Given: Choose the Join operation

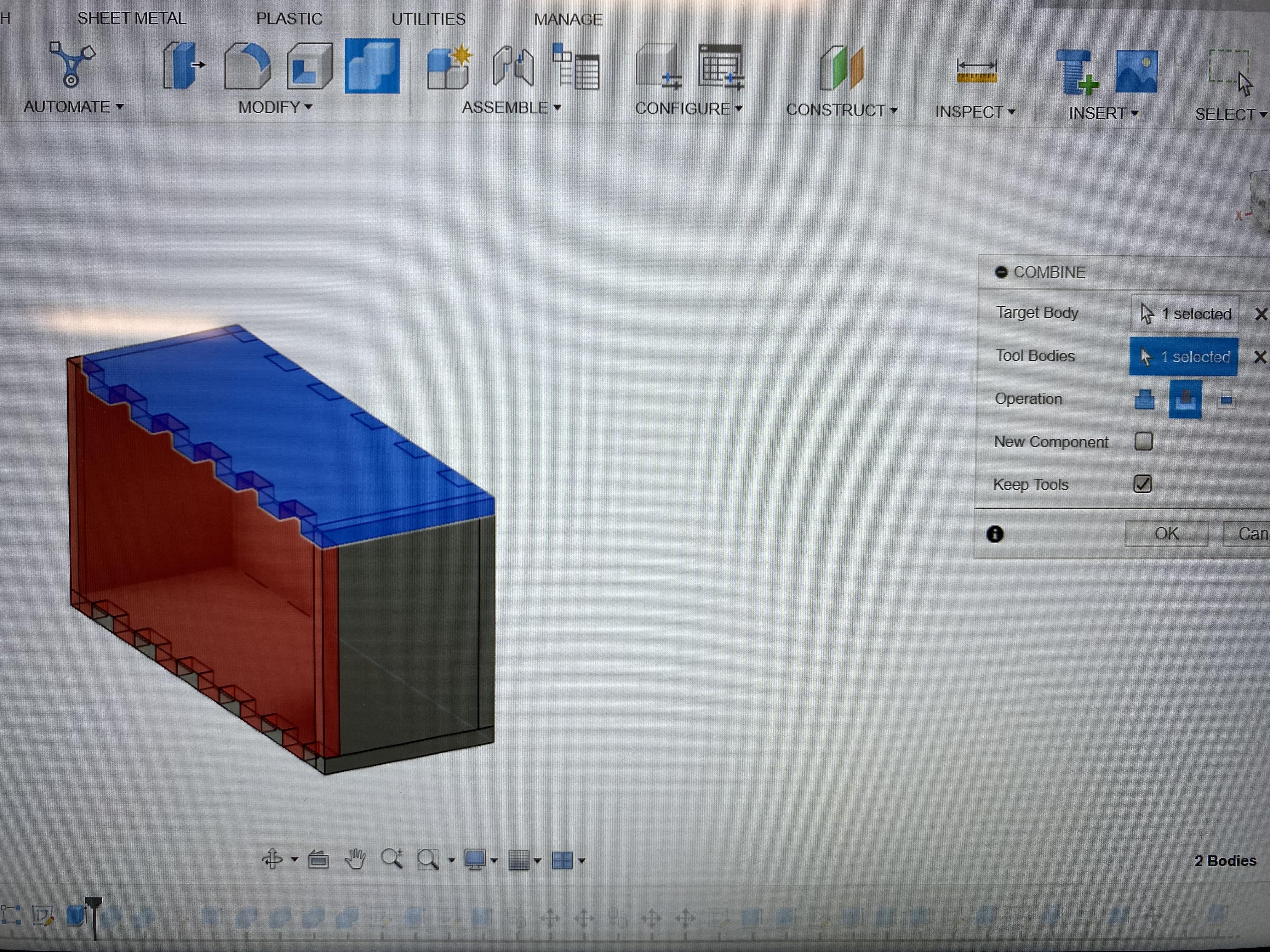Looking at the screenshot, I should 1144,399.
